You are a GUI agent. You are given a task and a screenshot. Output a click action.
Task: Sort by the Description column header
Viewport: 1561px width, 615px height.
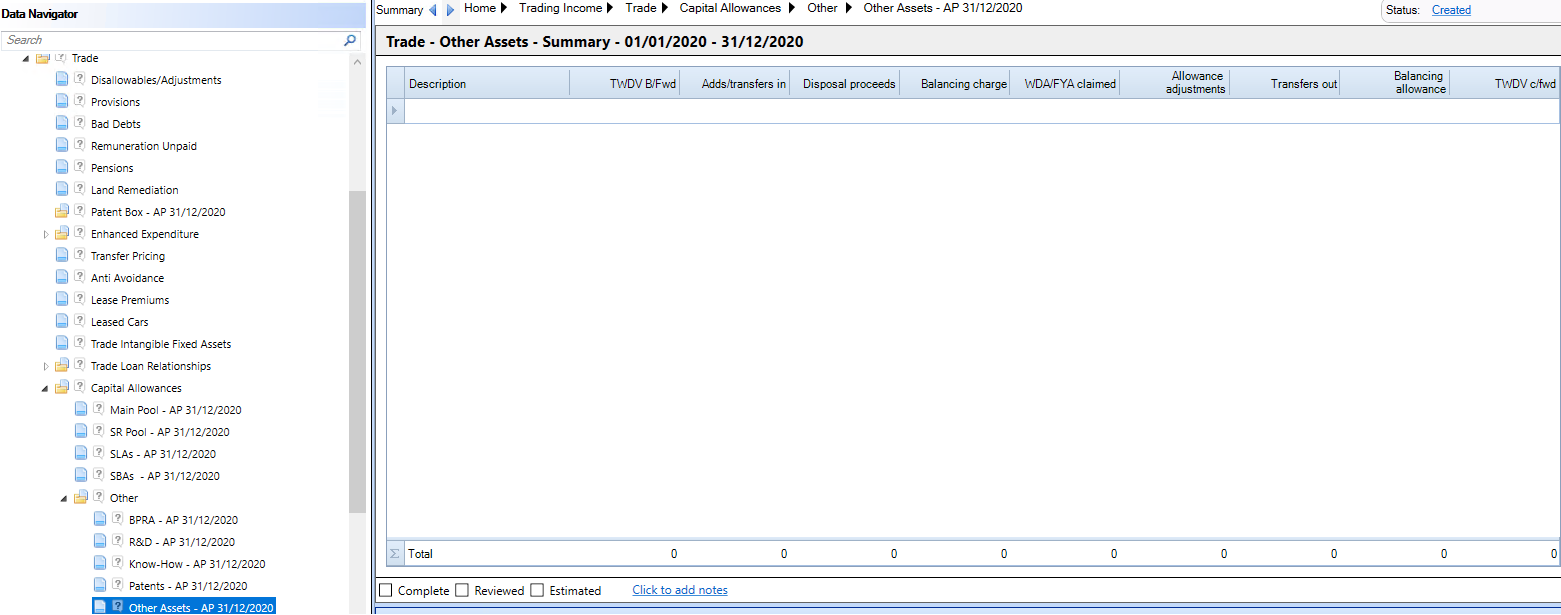coord(487,84)
